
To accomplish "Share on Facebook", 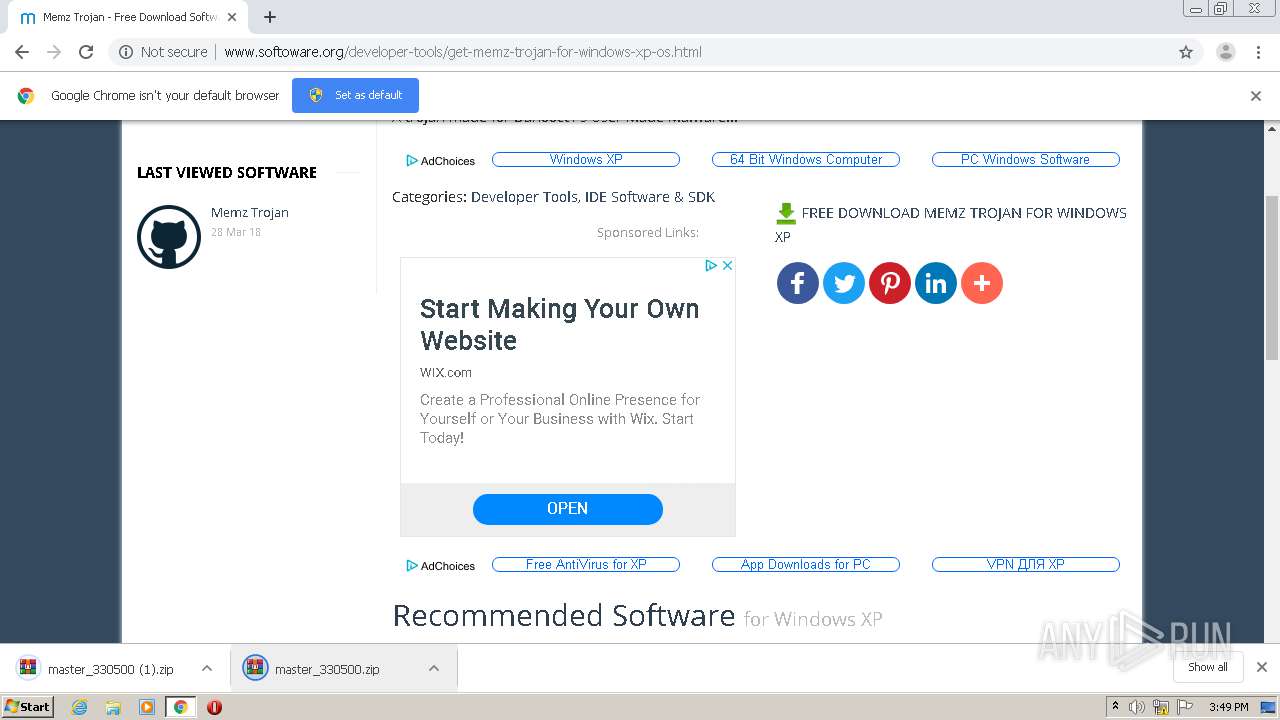I will coord(798,283).
